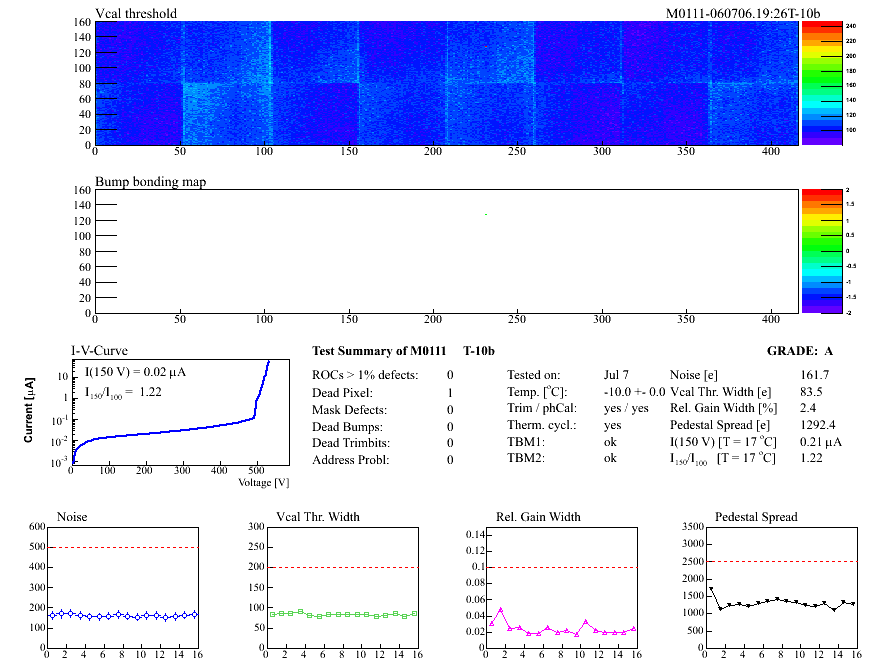Click the red dashed limit in Vcal Thr. Width plot

[x=343, y=567]
